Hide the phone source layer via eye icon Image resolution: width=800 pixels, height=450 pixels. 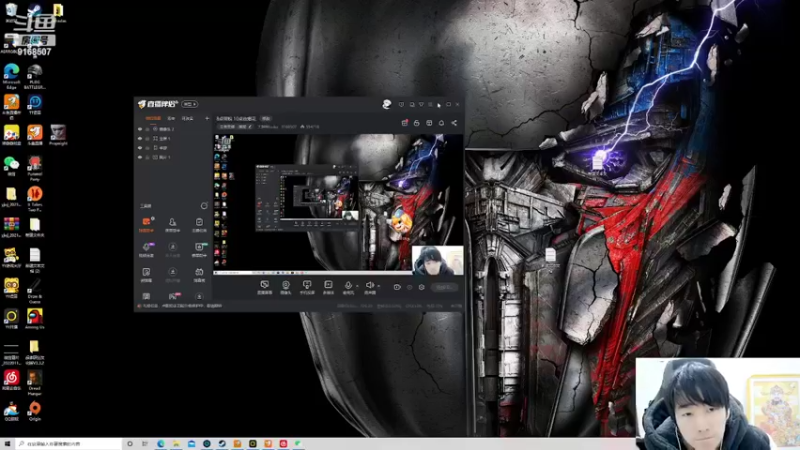coord(140,148)
